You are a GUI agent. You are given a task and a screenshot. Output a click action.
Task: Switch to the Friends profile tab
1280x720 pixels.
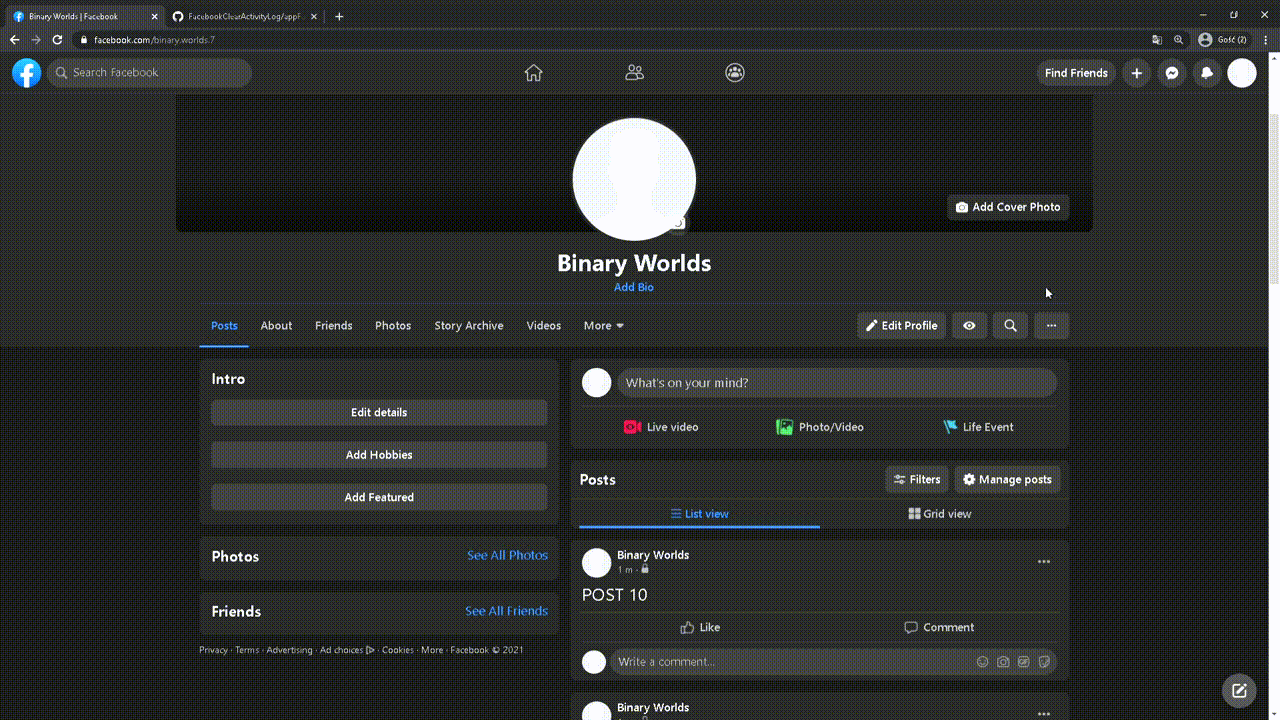(x=333, y=326)
